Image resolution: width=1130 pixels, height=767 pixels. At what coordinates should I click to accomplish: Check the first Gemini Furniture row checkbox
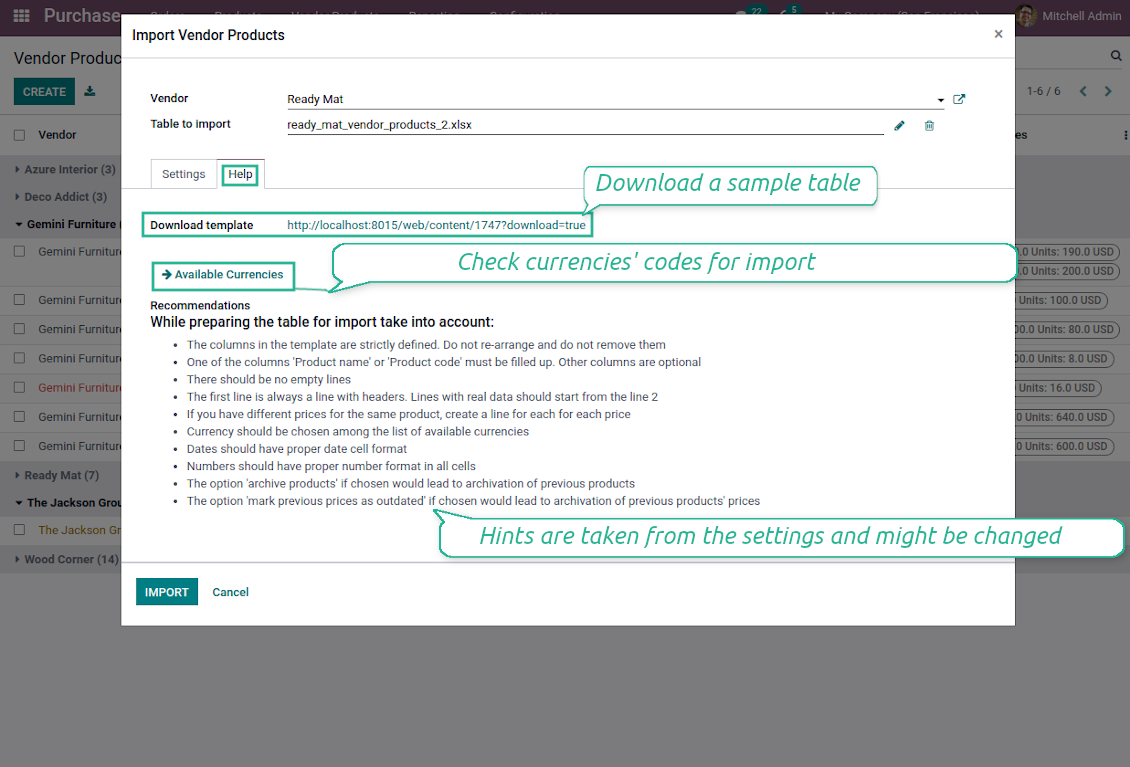pyautogui.click(x=19, y=251)
